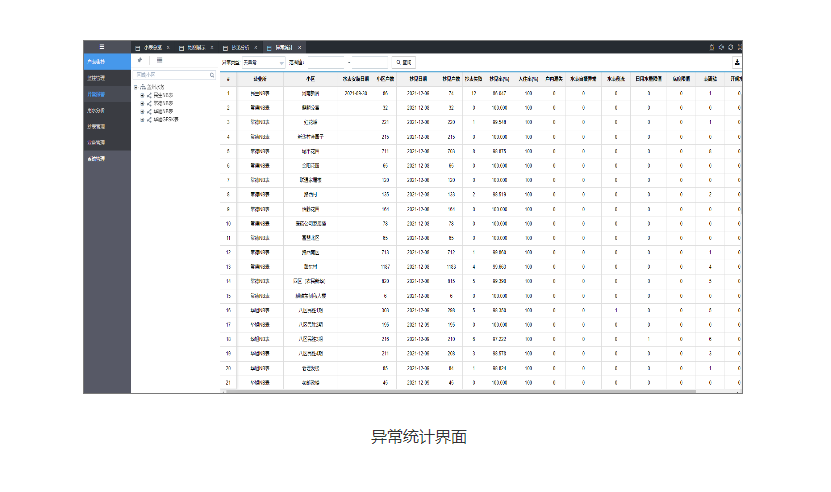The width and height of the screenshot is (831, 492).
Task: Click the range start input before the dash
Action: coord(325,63)
